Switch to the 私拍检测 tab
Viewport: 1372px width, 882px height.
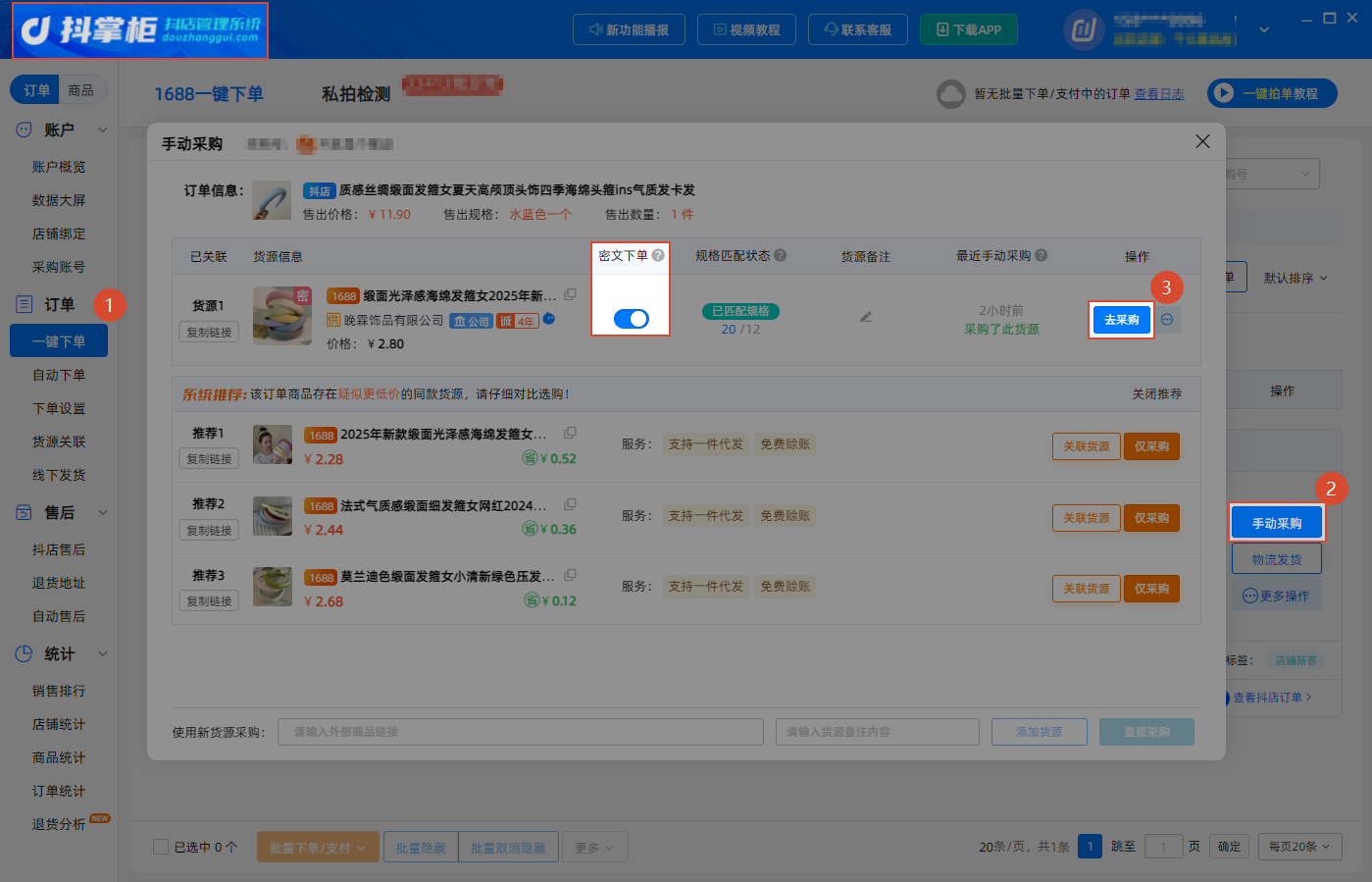[x=356, y=94]
